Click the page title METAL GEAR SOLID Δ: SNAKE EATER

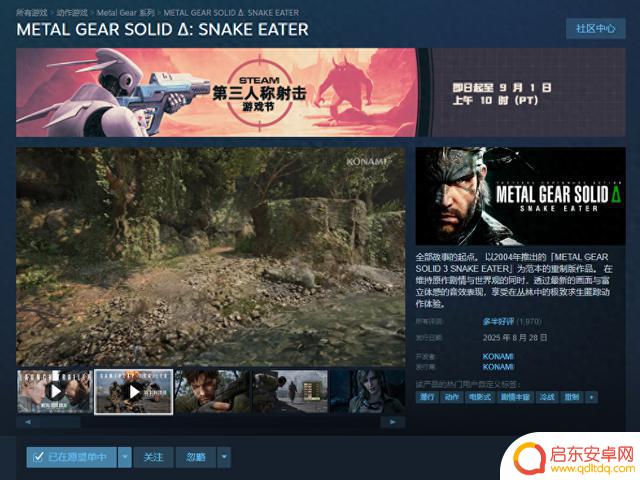162,30
